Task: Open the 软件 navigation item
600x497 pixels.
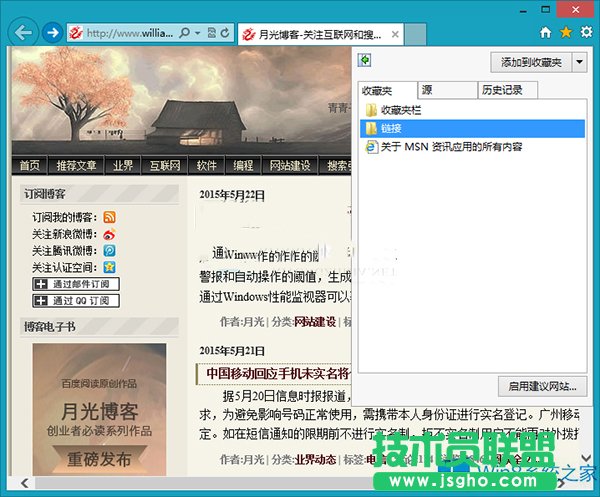Action: [x=207, y=165]
